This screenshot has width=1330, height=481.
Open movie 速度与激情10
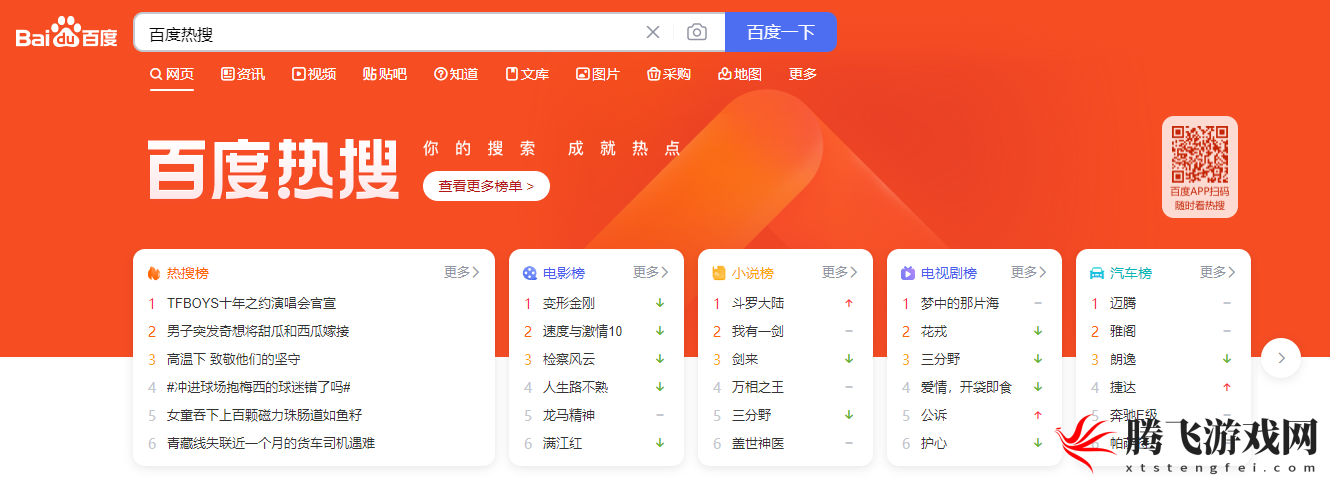583,331
